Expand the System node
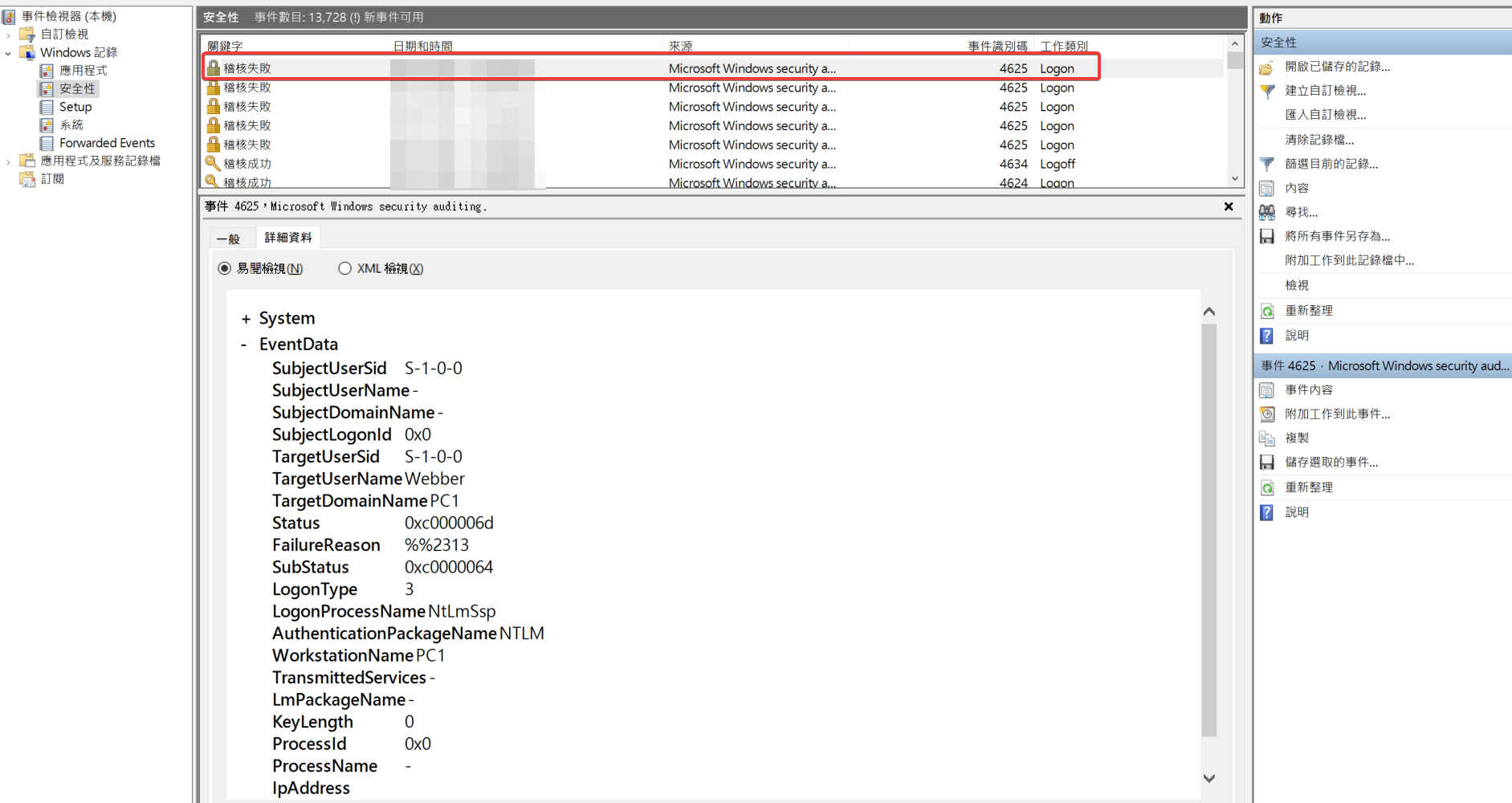 pyautogui.click(x=246, y=320)
